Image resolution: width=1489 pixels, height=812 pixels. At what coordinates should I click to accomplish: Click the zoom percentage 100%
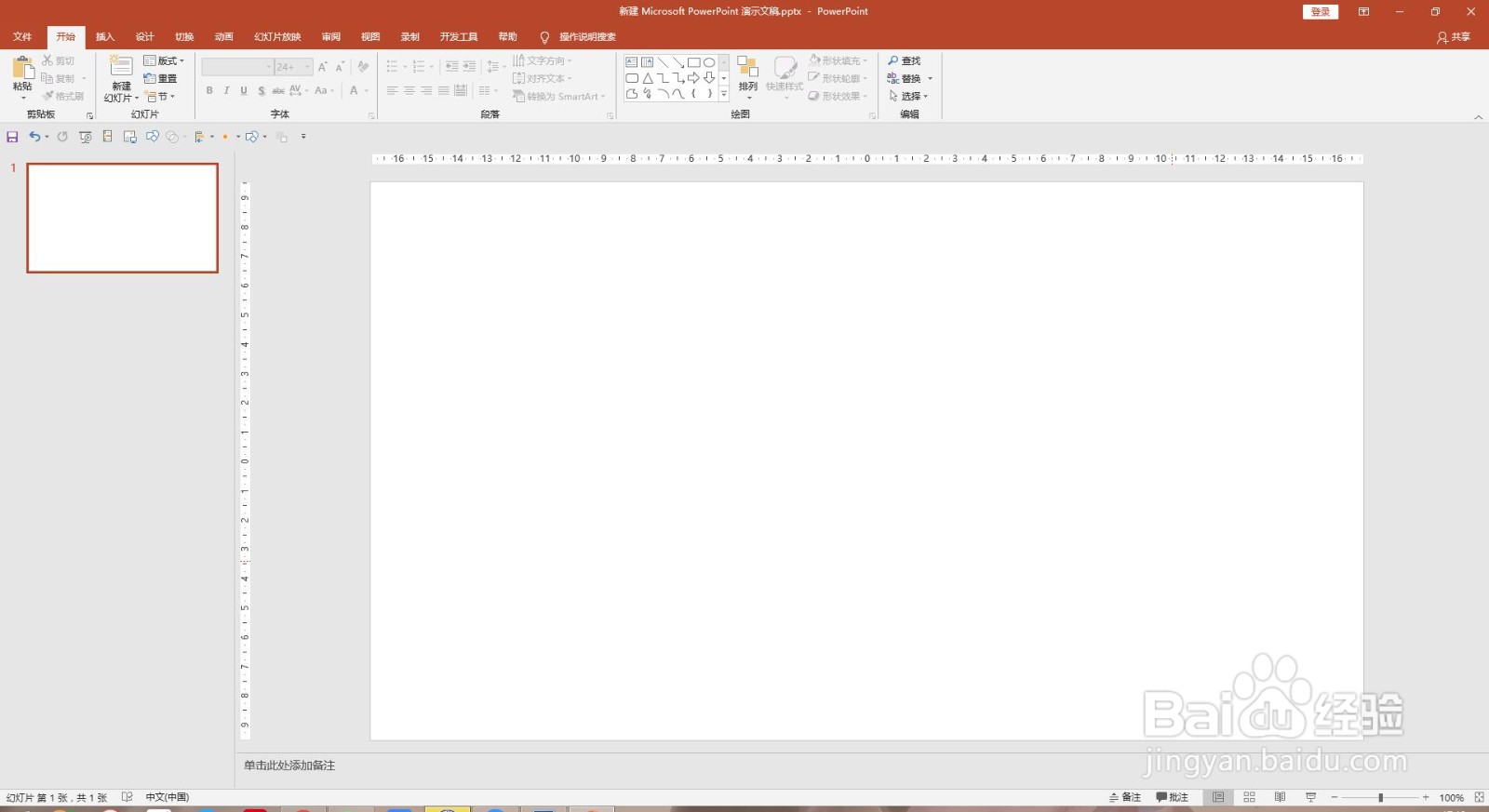tap(1451, 798)
